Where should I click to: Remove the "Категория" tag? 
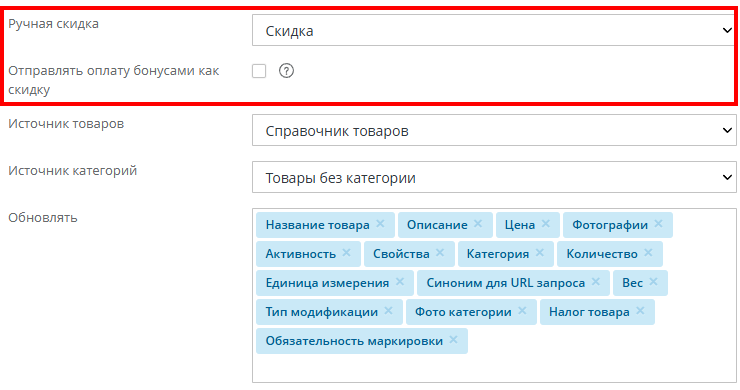point(539,253)
